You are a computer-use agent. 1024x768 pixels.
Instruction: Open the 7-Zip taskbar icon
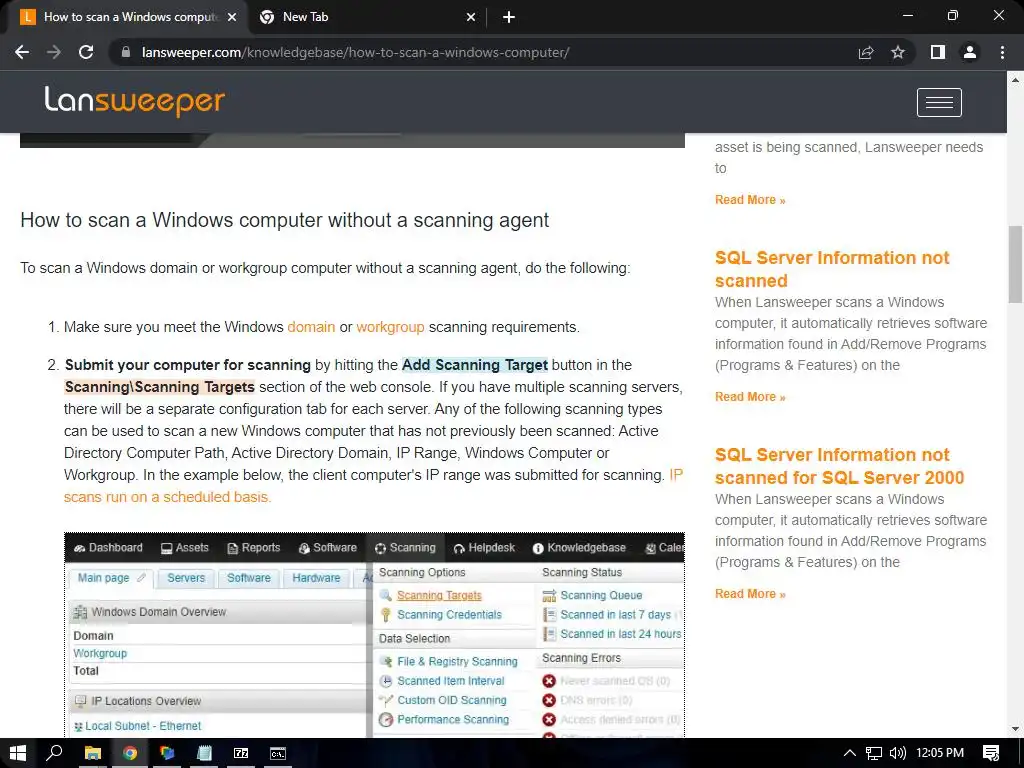(x=241, y=753)
